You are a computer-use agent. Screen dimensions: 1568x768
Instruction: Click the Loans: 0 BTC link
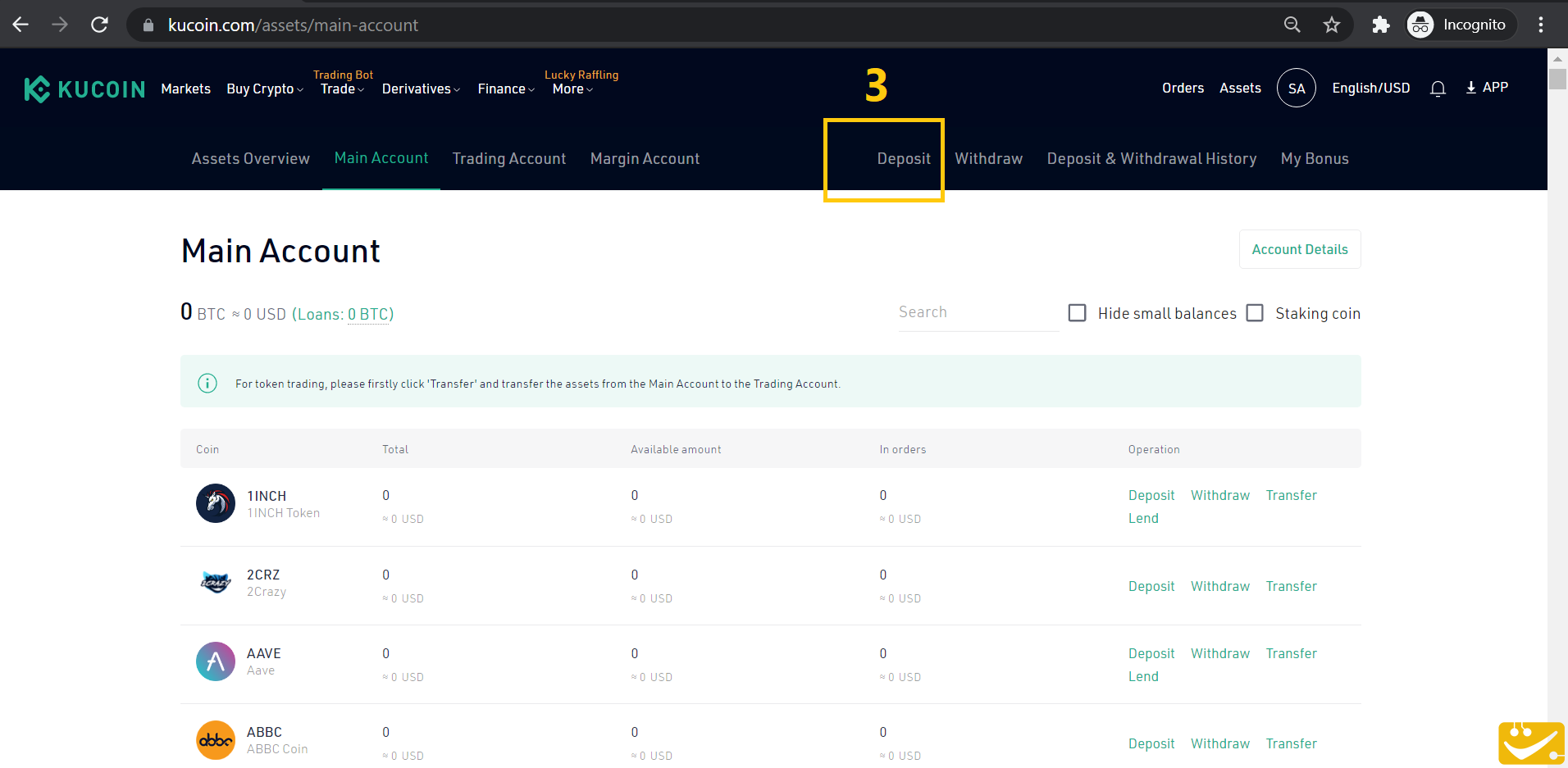(343, 314)
